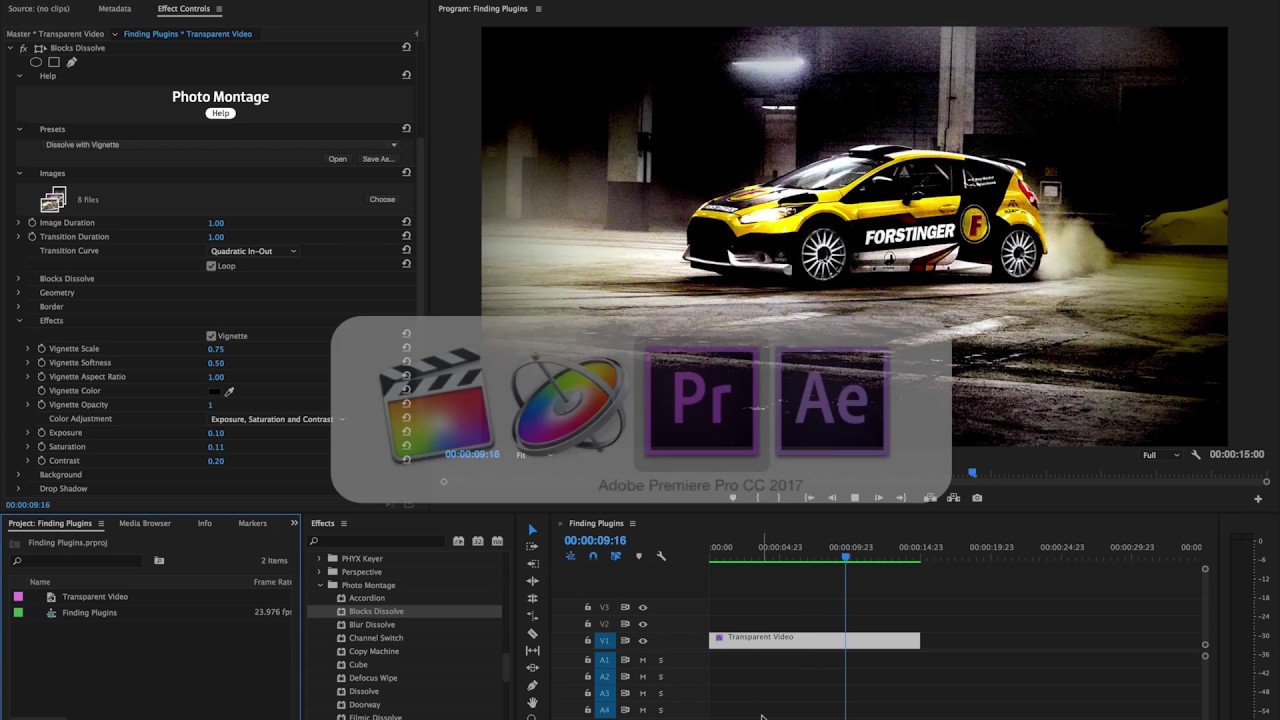Create ellipse mask for Blocks Dissolve

point(36,62)
